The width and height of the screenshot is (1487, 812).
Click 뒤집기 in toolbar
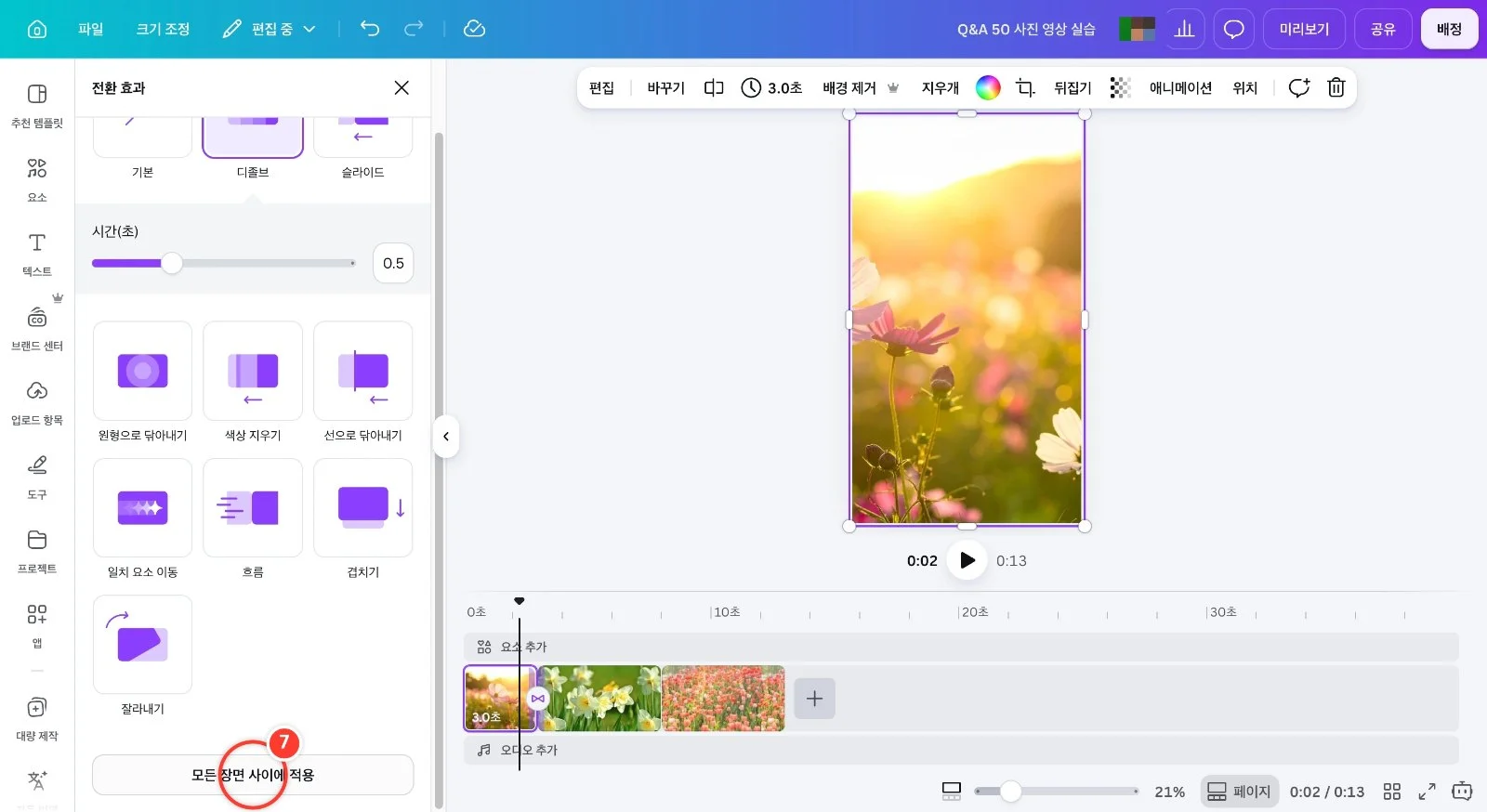click(x=1072, y=87)
